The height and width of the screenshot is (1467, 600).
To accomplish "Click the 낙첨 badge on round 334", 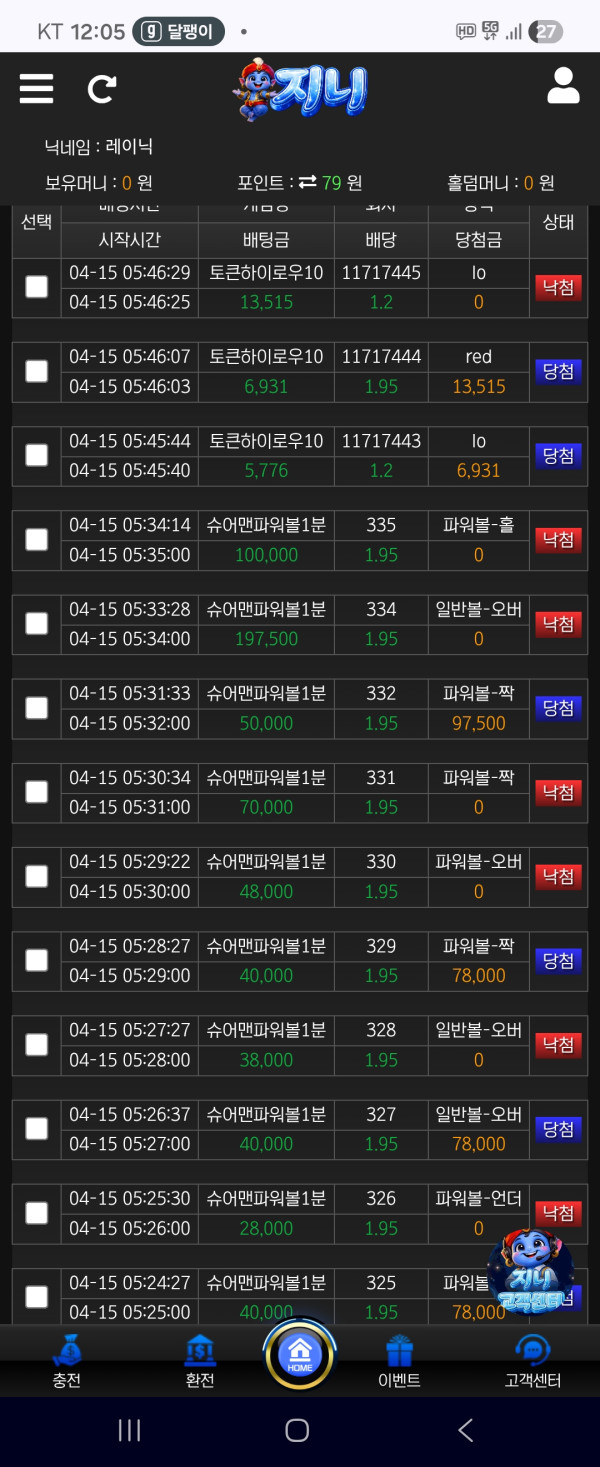I will point(558,624).
